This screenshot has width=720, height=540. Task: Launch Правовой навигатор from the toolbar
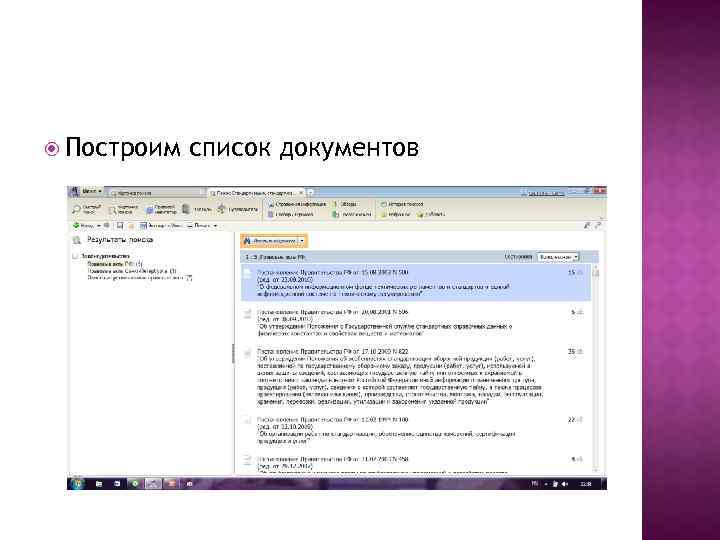161,210
